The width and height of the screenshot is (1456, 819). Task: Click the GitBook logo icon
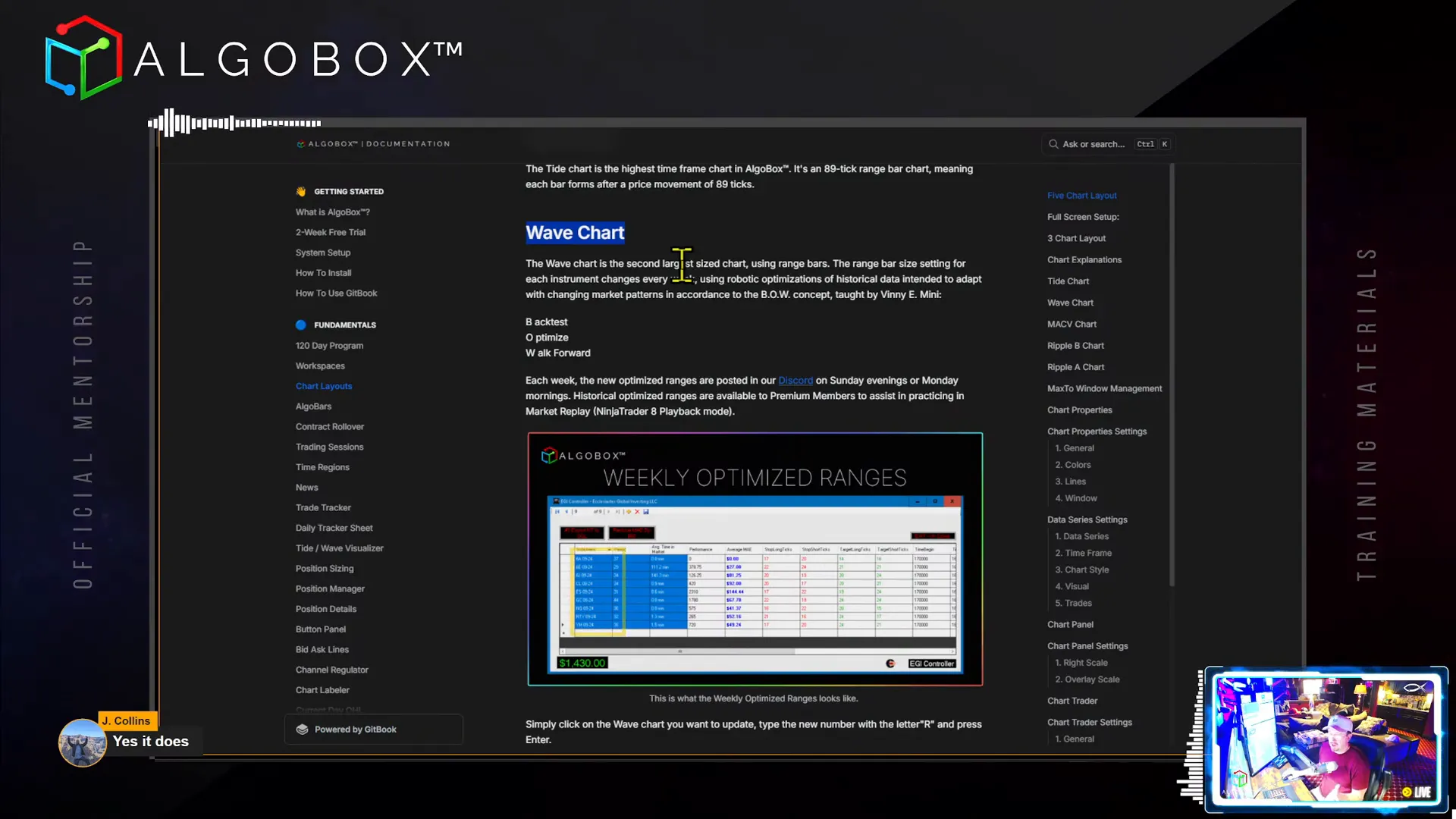[302, 730]
